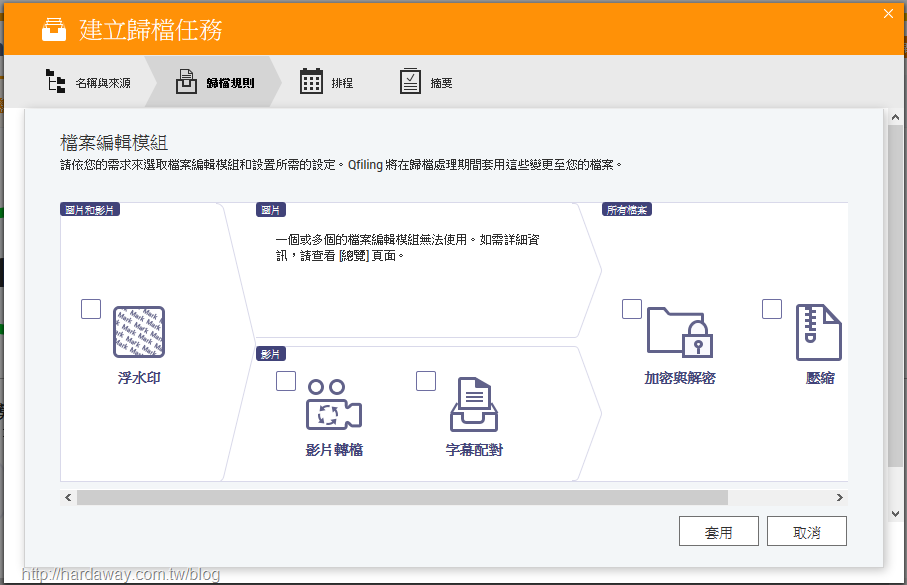Click the 圖片 category tag
Screen dimensions: 907x585
pos(271,209)
